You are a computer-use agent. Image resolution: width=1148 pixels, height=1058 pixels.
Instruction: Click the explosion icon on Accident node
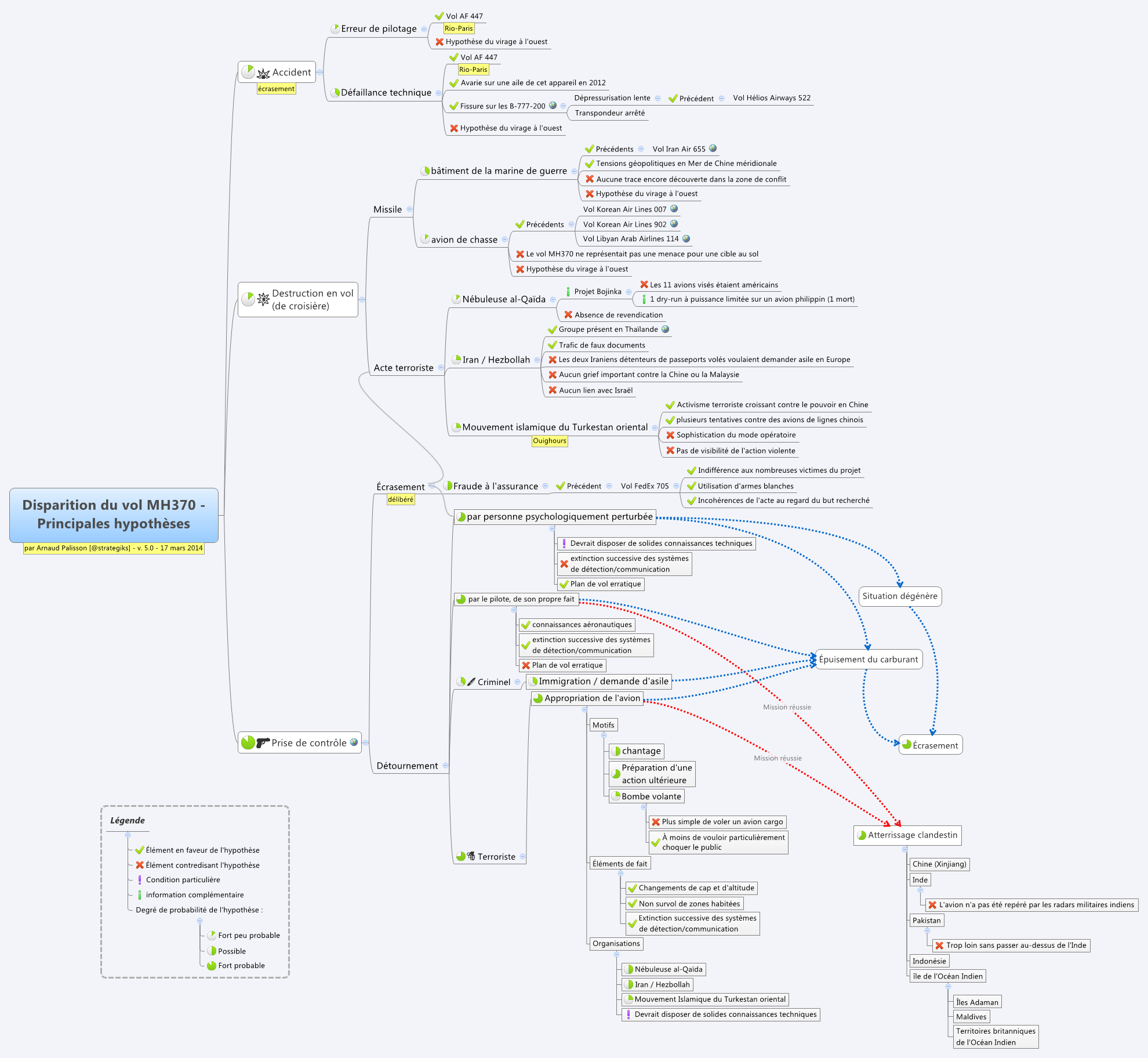263,73
